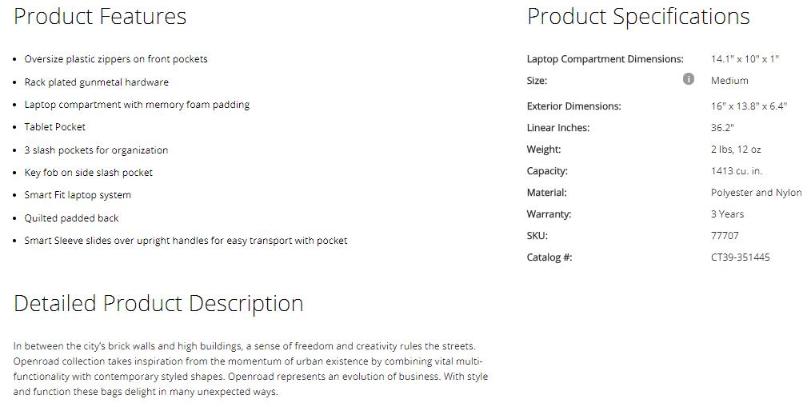Click the 'Smart Fit laptop system' feature
This screenshot has width=811, height=407.
click(78, 195)
